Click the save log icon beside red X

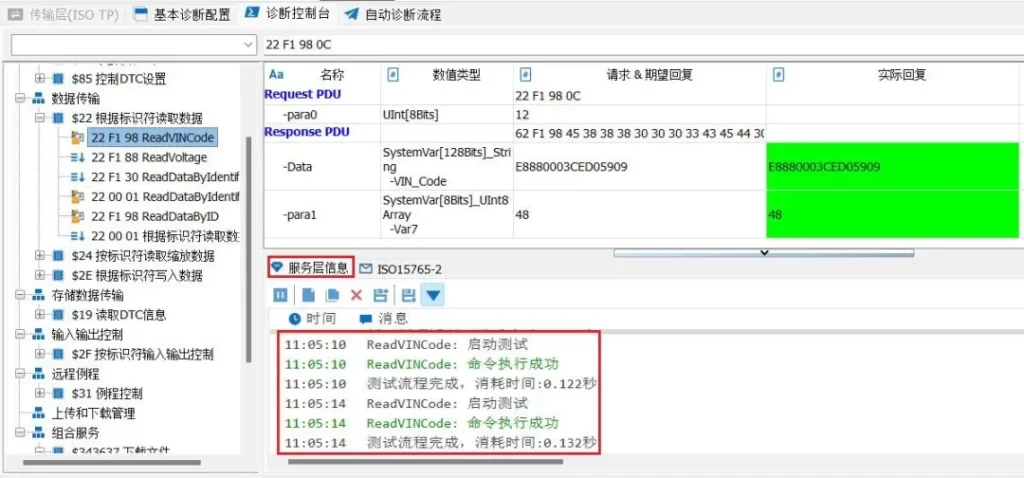[x=380, y=295]
